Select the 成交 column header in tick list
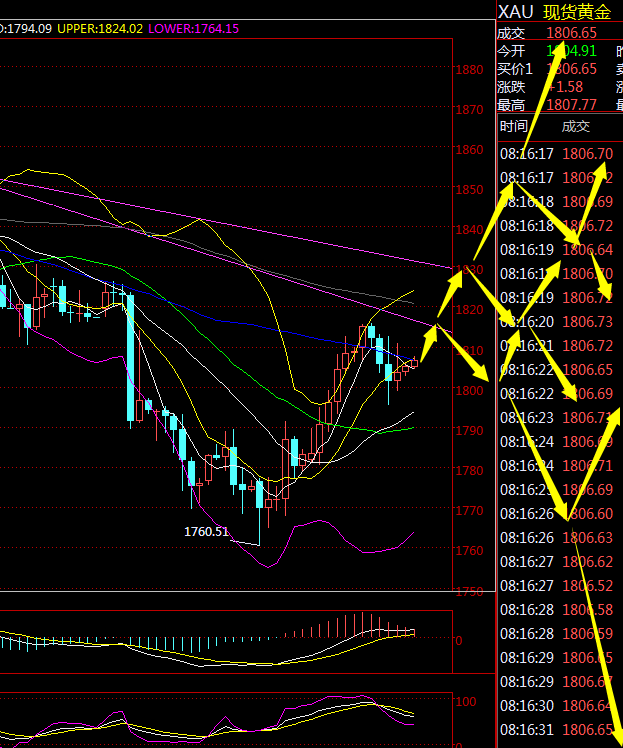Screen dimensions: 623x748 (x=575, y=126)
